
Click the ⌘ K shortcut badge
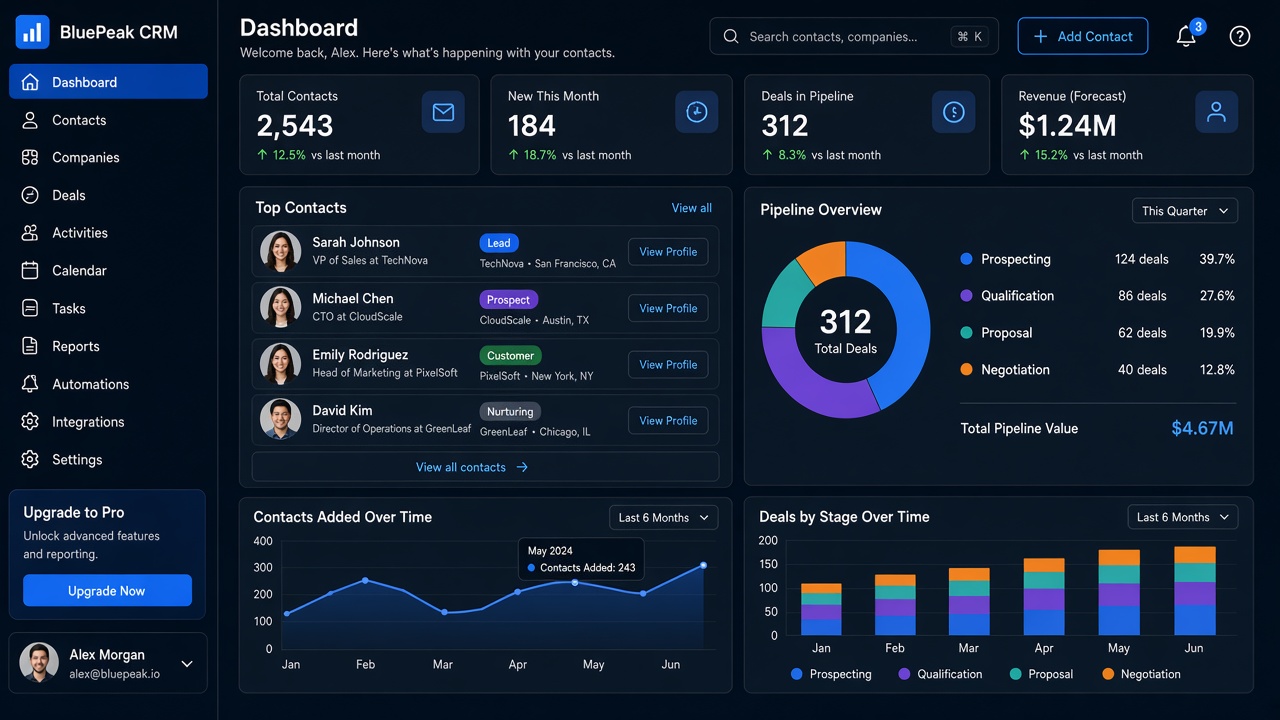click(970, 36)
